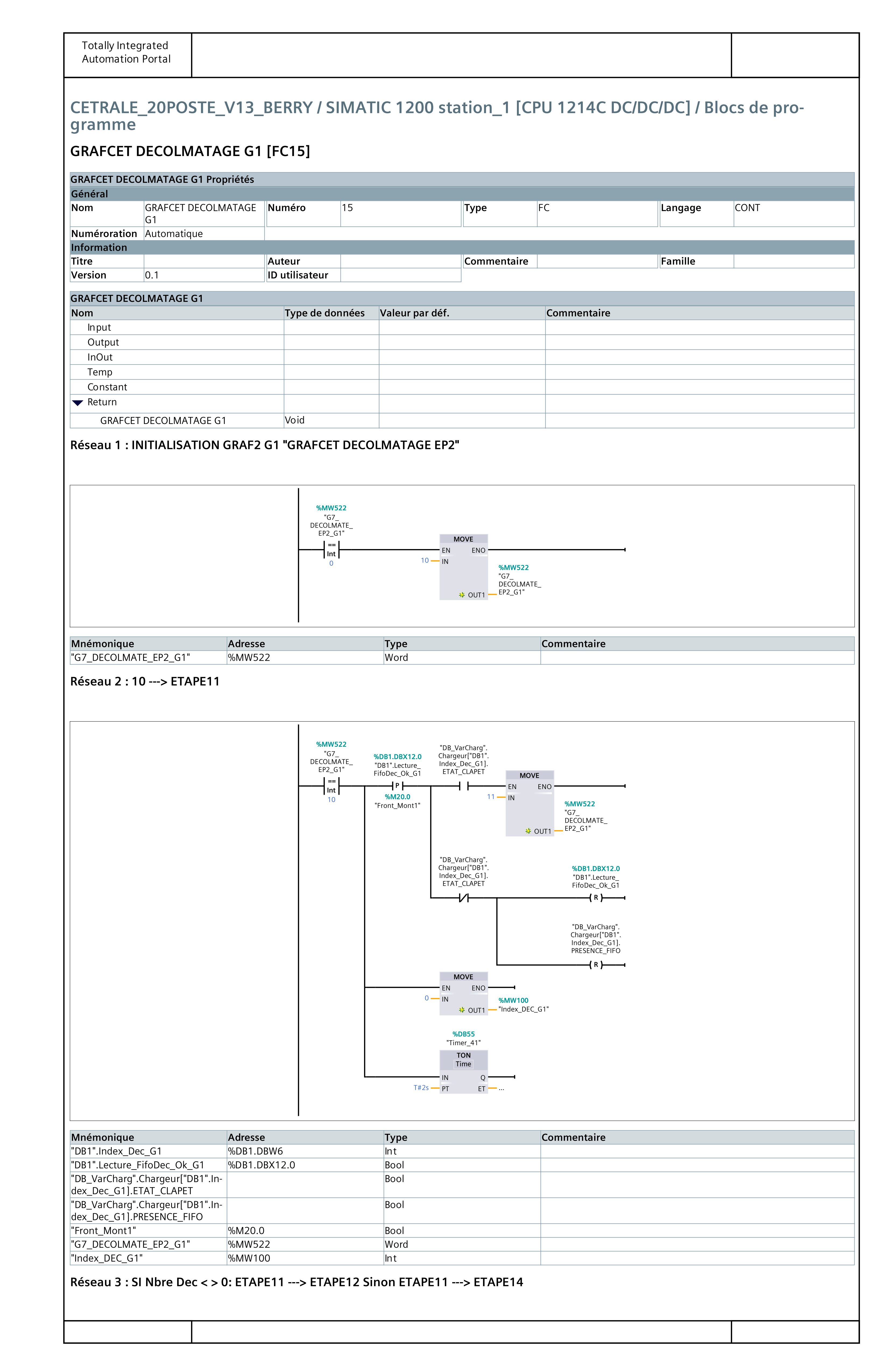Select the TON Time timer block
Image resolution: width=888 pixels, height=1372 pixels.
click(x=463, y=1072)
